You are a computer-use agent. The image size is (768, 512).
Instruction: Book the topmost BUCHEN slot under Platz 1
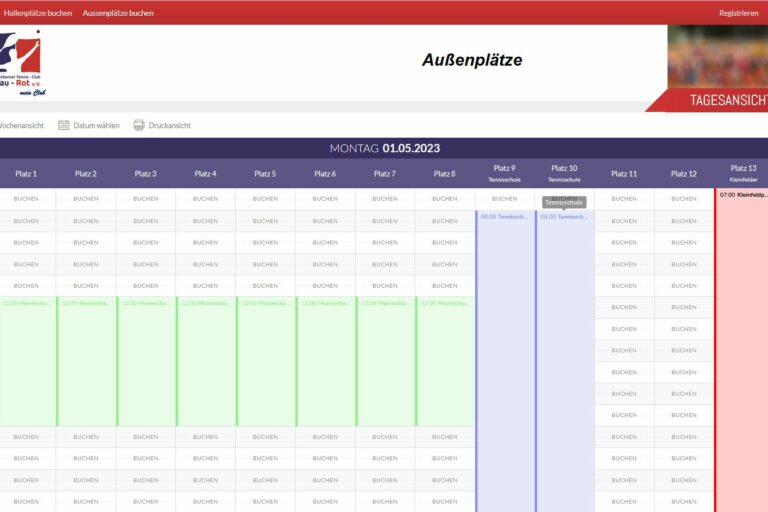point(26,199)
